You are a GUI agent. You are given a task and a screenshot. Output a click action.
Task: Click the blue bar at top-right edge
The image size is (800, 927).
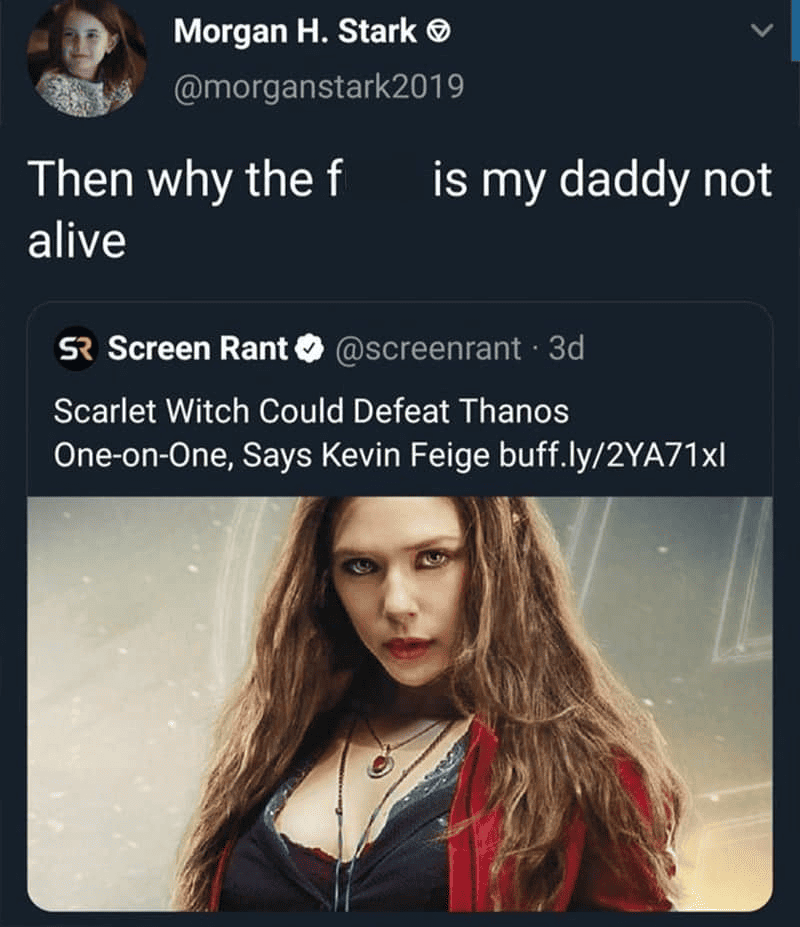tap(795, 28)
